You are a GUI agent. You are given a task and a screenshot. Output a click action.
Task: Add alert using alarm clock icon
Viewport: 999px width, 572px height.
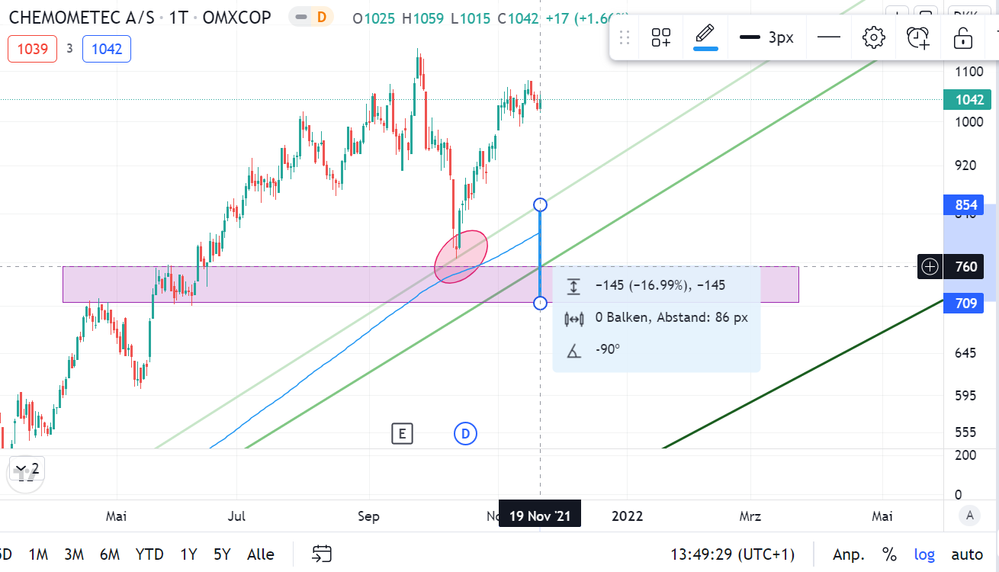click(x=918, y=38)
